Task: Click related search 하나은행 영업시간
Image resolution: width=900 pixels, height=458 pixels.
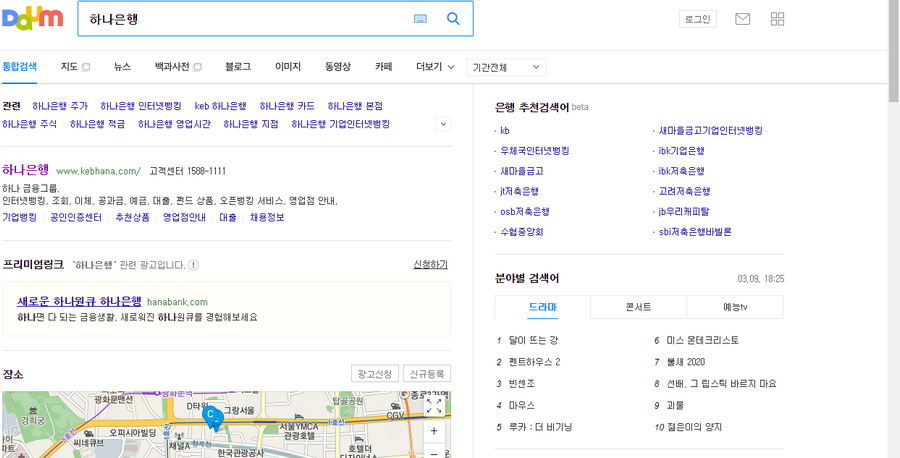Action: point(174,124)
